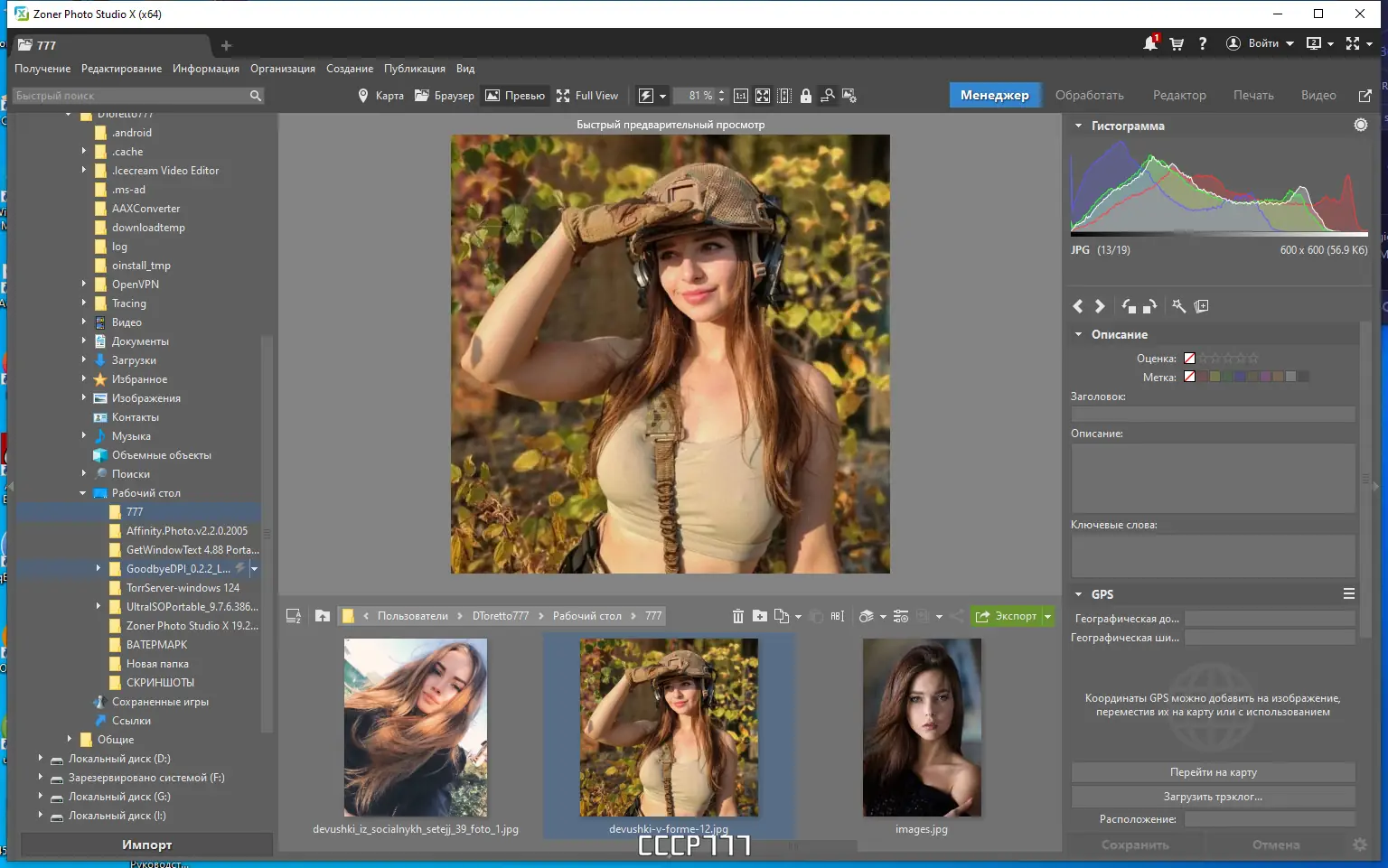Rotate image left using rotate counterclockwise icon
This screenshot has width=1388, height=868.
pyautogui.click(x=1129, y=307)
